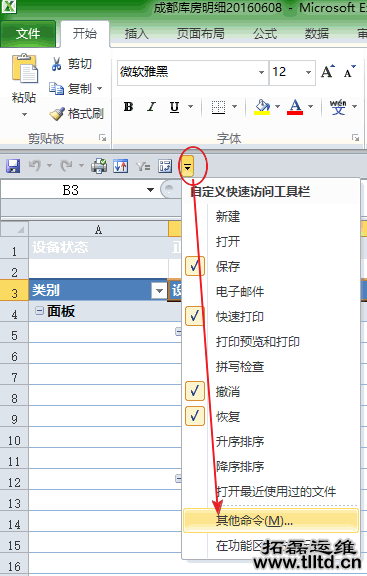
Task: Check 电子邮件 in toolbar menu
Action: 270,291
